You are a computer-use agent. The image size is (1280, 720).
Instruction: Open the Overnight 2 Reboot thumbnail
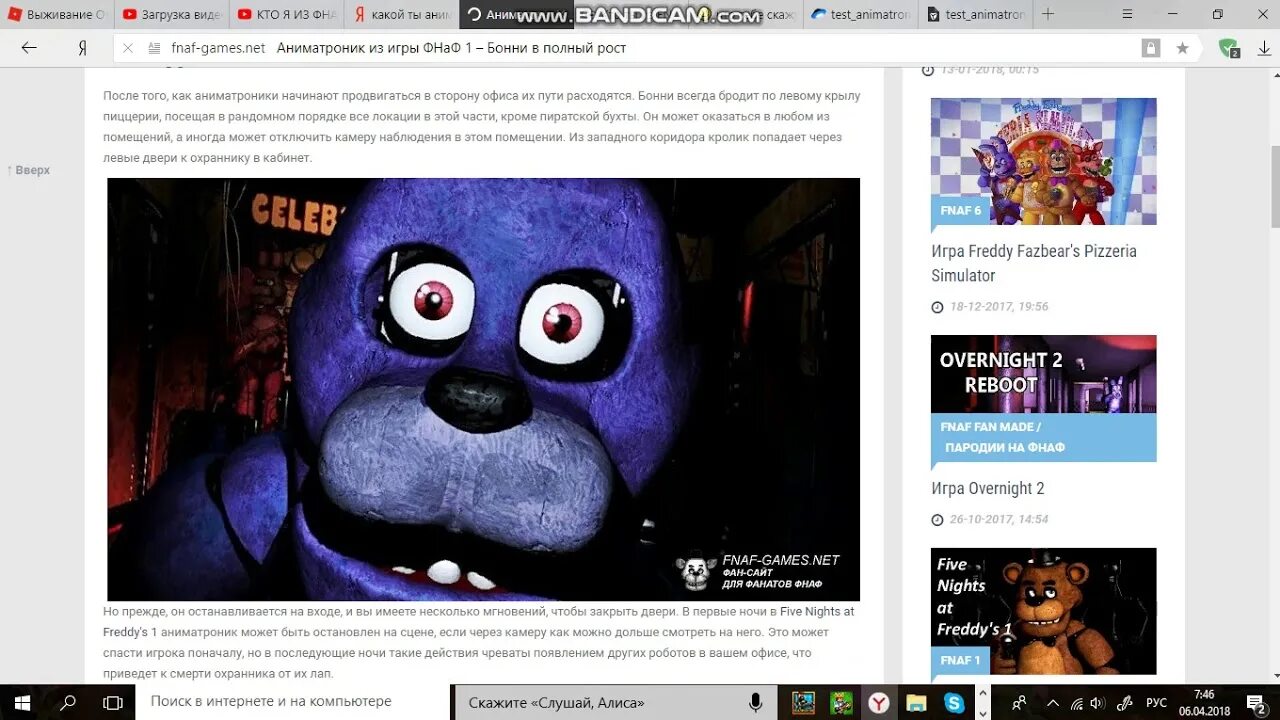(x=1043, y=374)
